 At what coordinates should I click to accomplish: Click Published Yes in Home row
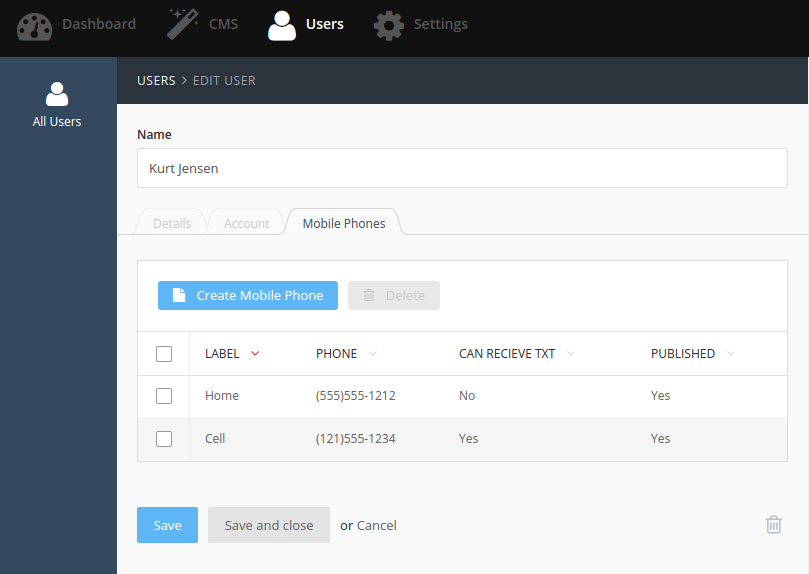coord(660,396)
